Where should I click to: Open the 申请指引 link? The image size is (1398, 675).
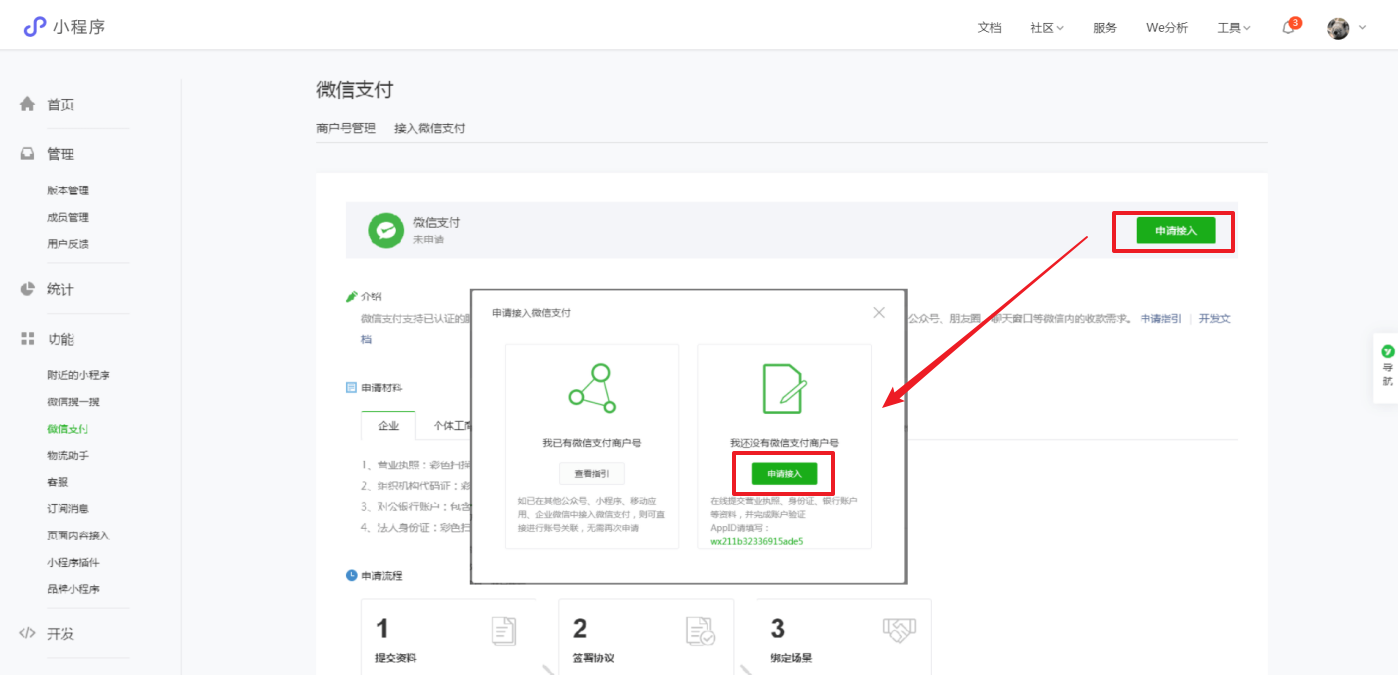tap(1161, 319)
